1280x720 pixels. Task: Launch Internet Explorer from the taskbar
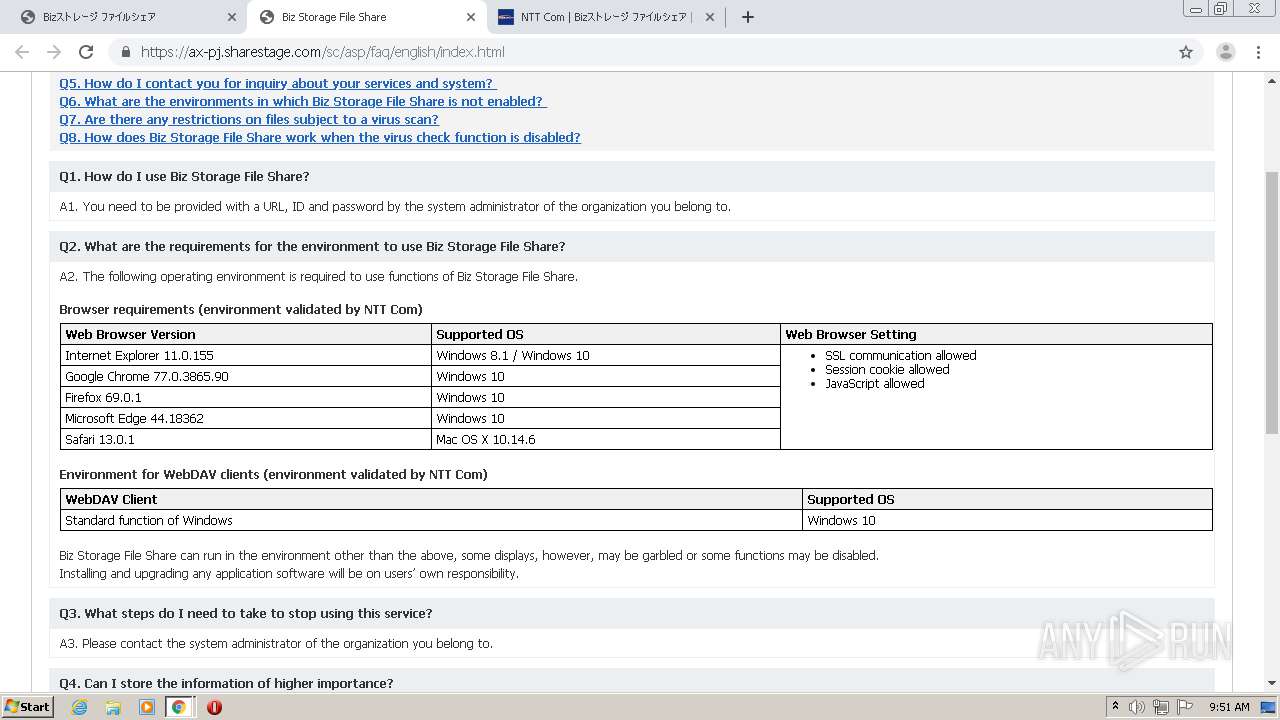79,707
